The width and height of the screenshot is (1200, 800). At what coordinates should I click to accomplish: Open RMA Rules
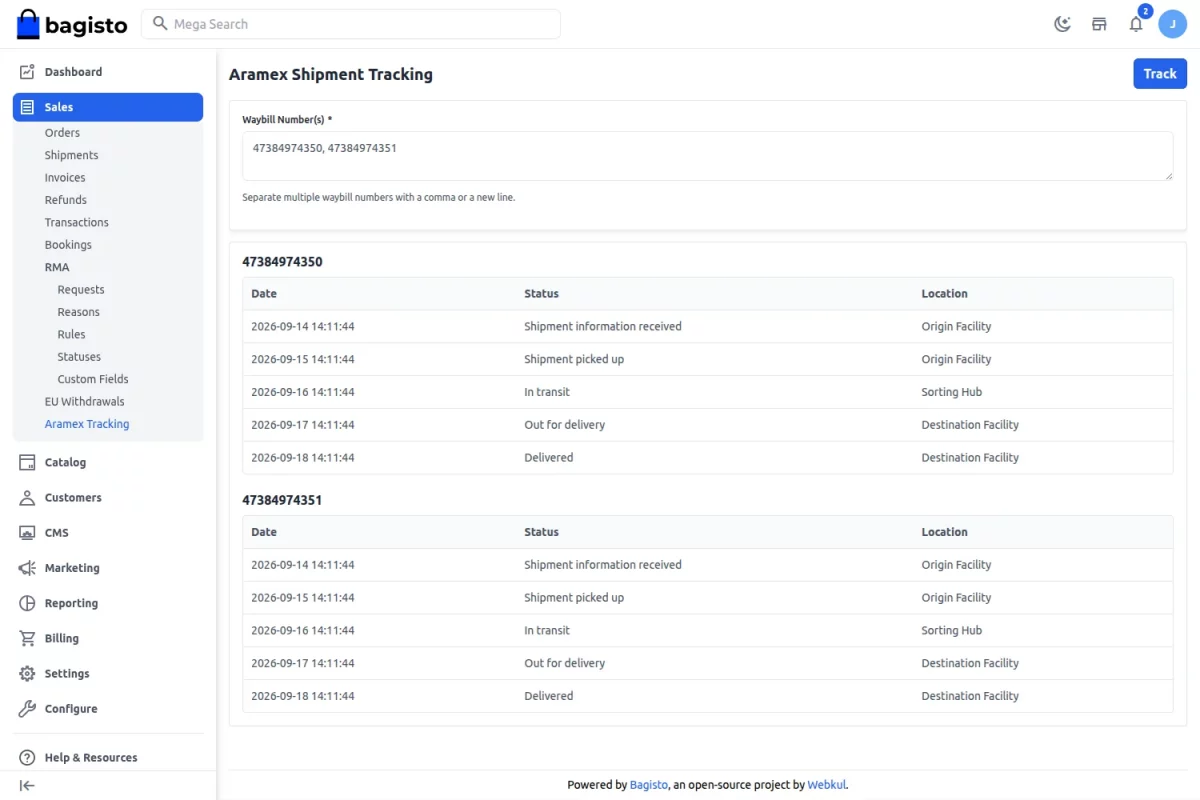[71, 334]
